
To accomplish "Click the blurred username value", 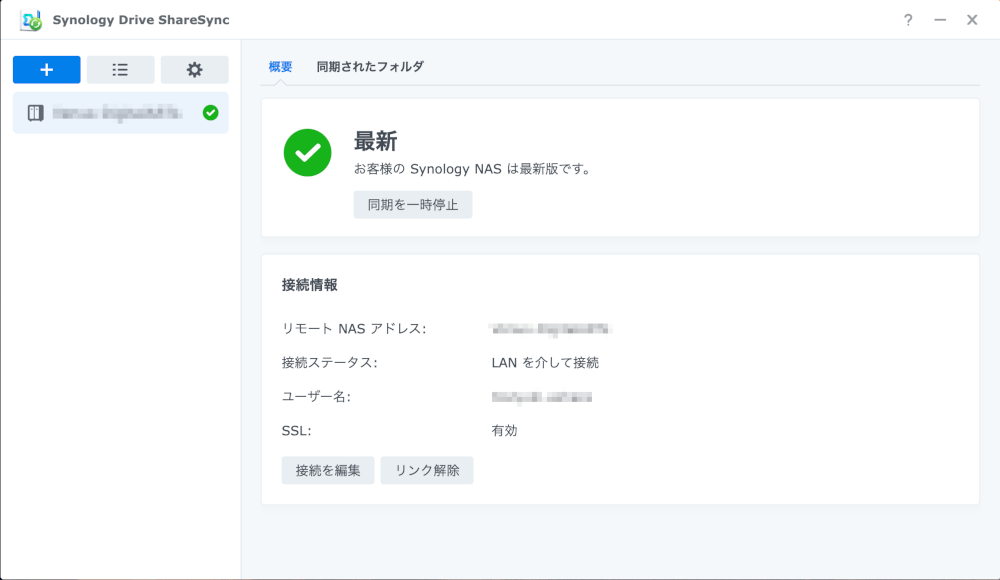I will (541, 397).
